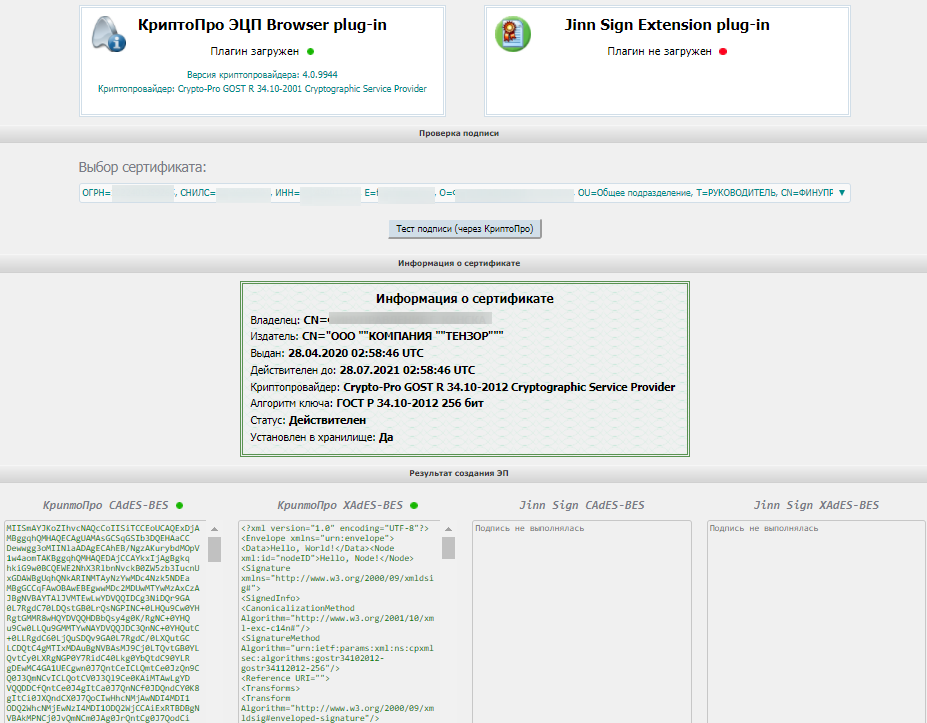Click the Выдан: 28.04.2020 02:58:46 UTC line
The width and height of the screenshot is (927, 723).
pyautogui.click(x=337, y=354)
